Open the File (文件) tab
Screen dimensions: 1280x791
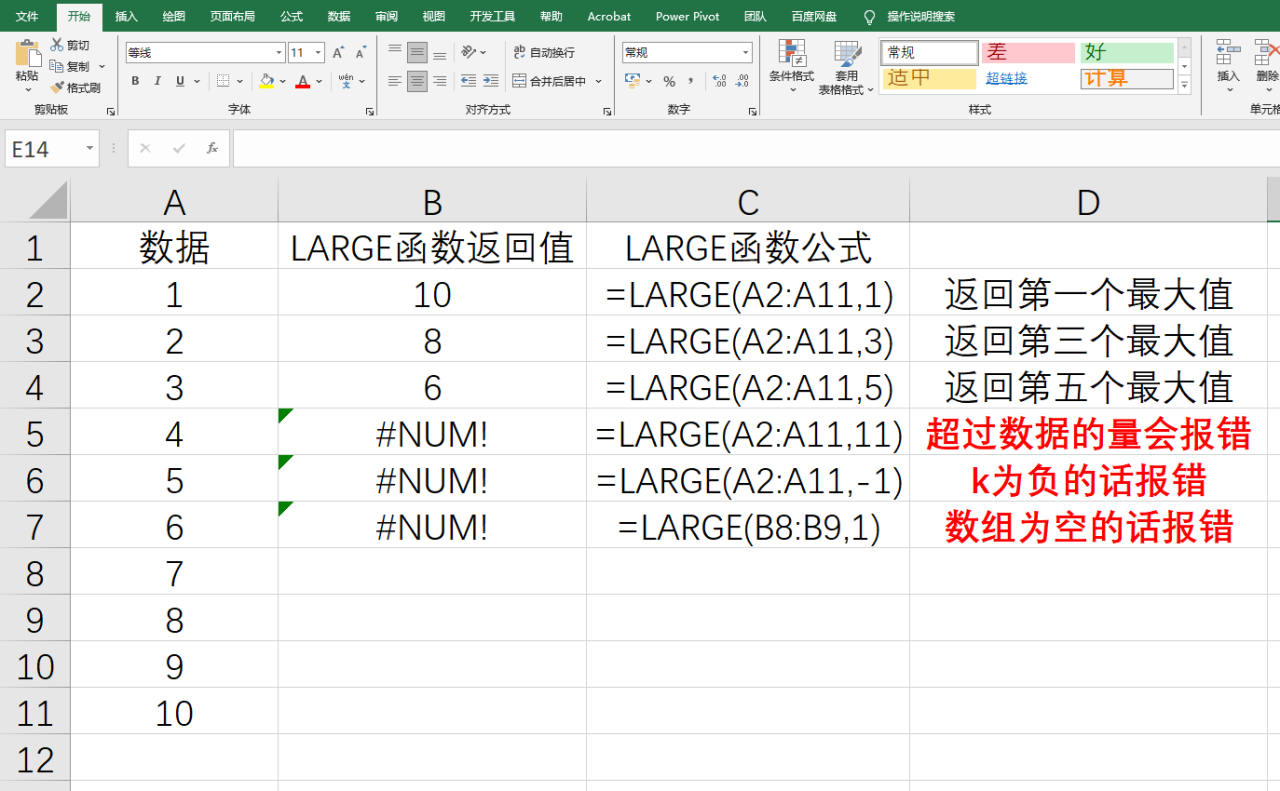click(x=27, y=16)
